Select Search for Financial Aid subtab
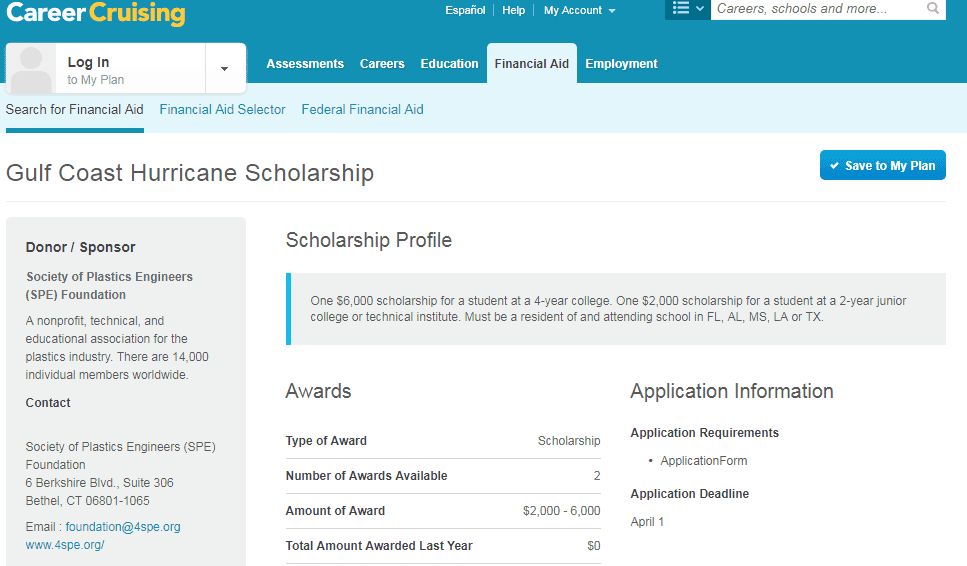 pos(75,110)
